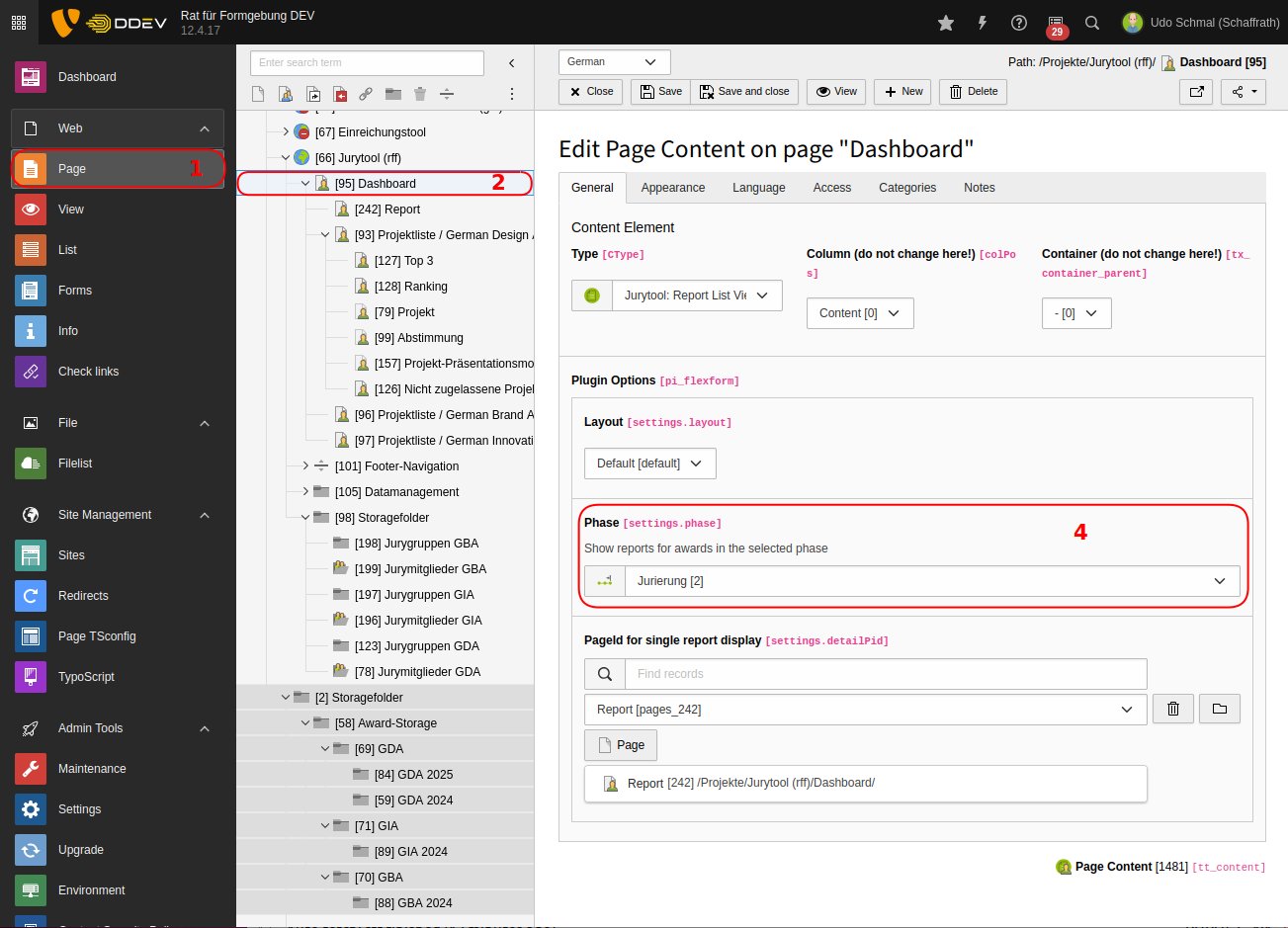
Task: Expand the [105] Datamanagement tree node
Action: coord(305,491)
